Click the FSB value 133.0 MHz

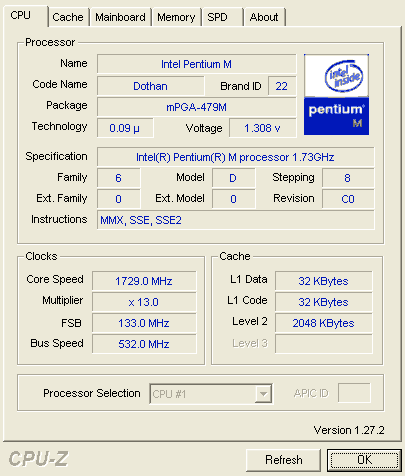pos(144,323)
